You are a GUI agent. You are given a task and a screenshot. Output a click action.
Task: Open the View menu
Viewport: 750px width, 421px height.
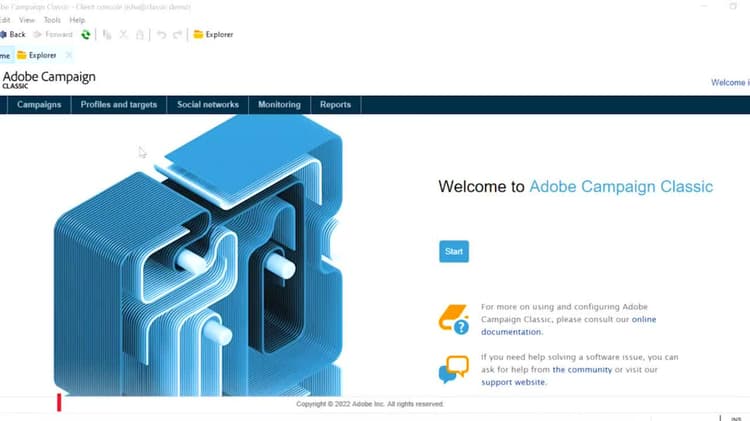(x=27, y=20)
